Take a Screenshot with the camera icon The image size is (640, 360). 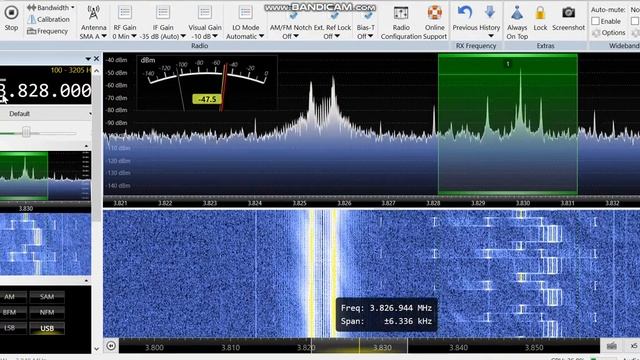tap(568, 18)
